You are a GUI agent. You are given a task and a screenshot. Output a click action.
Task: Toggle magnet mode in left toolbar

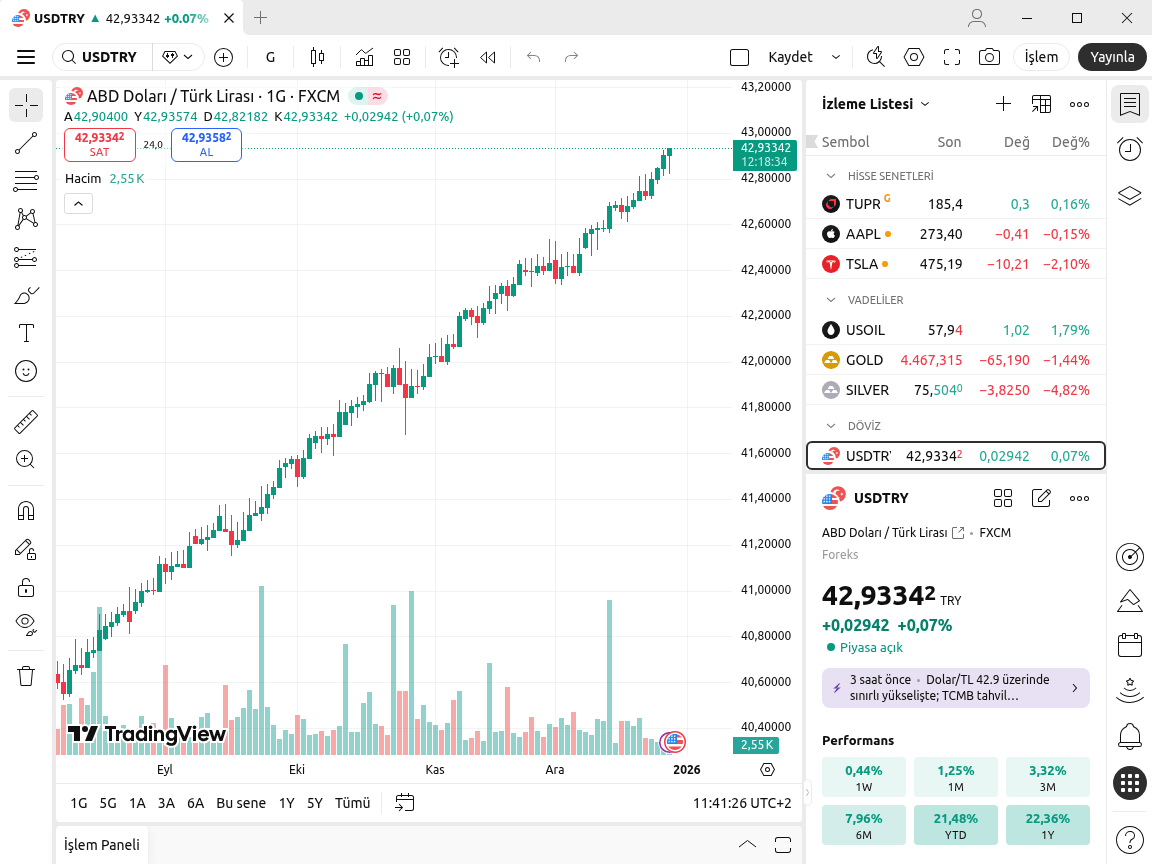[26, 511]
